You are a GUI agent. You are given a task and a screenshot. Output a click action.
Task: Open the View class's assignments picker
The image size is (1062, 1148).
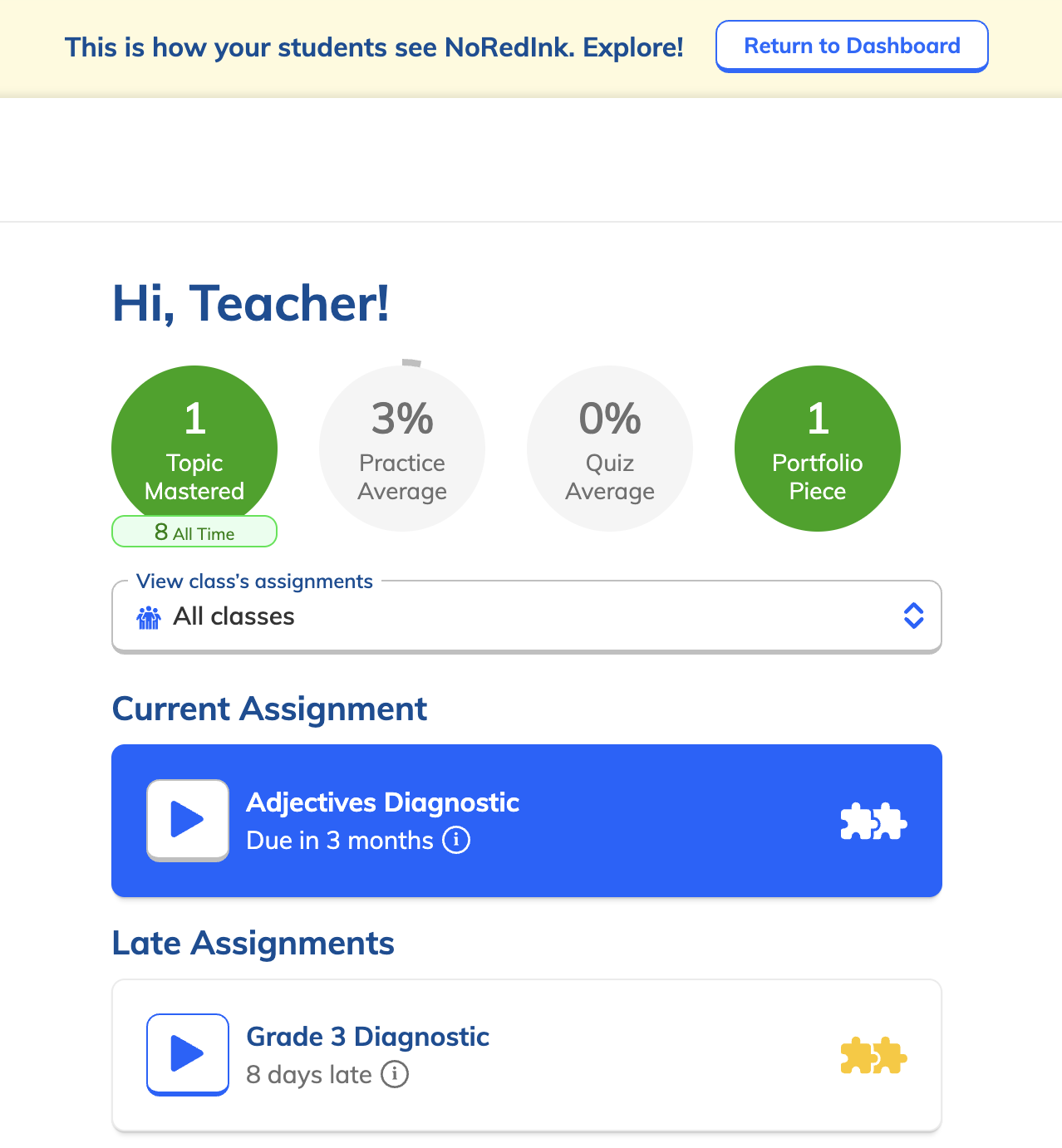point(526,616)
